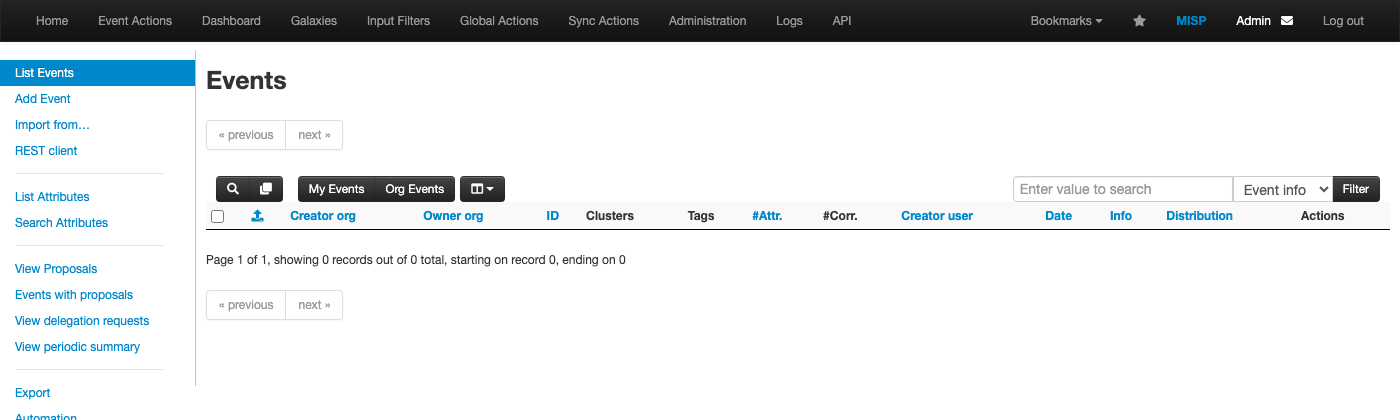Click the star bookmark icon in navbar
The image size is (1400, 420).
[1139, 21]
